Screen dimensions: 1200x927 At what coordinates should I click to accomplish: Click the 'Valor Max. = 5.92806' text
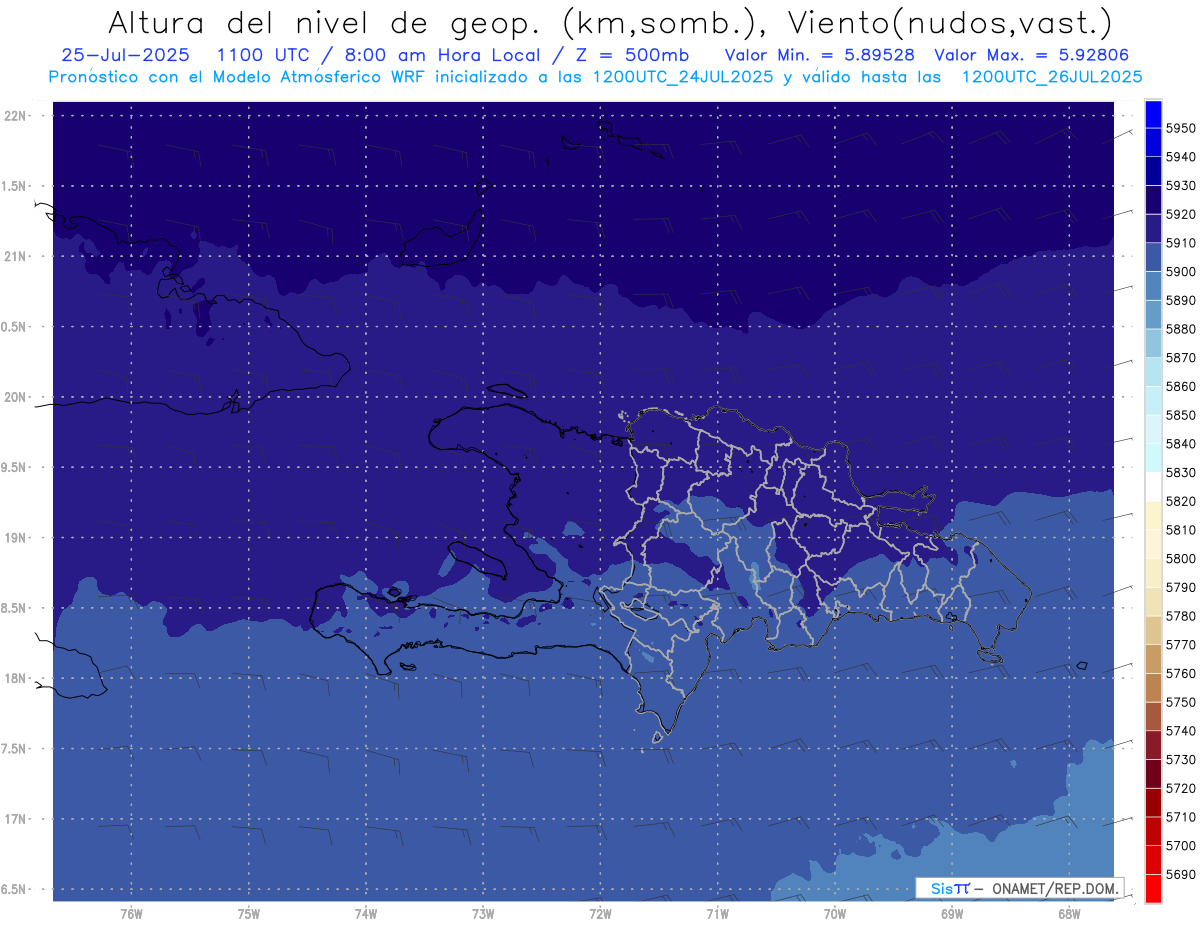point(1032,55)
